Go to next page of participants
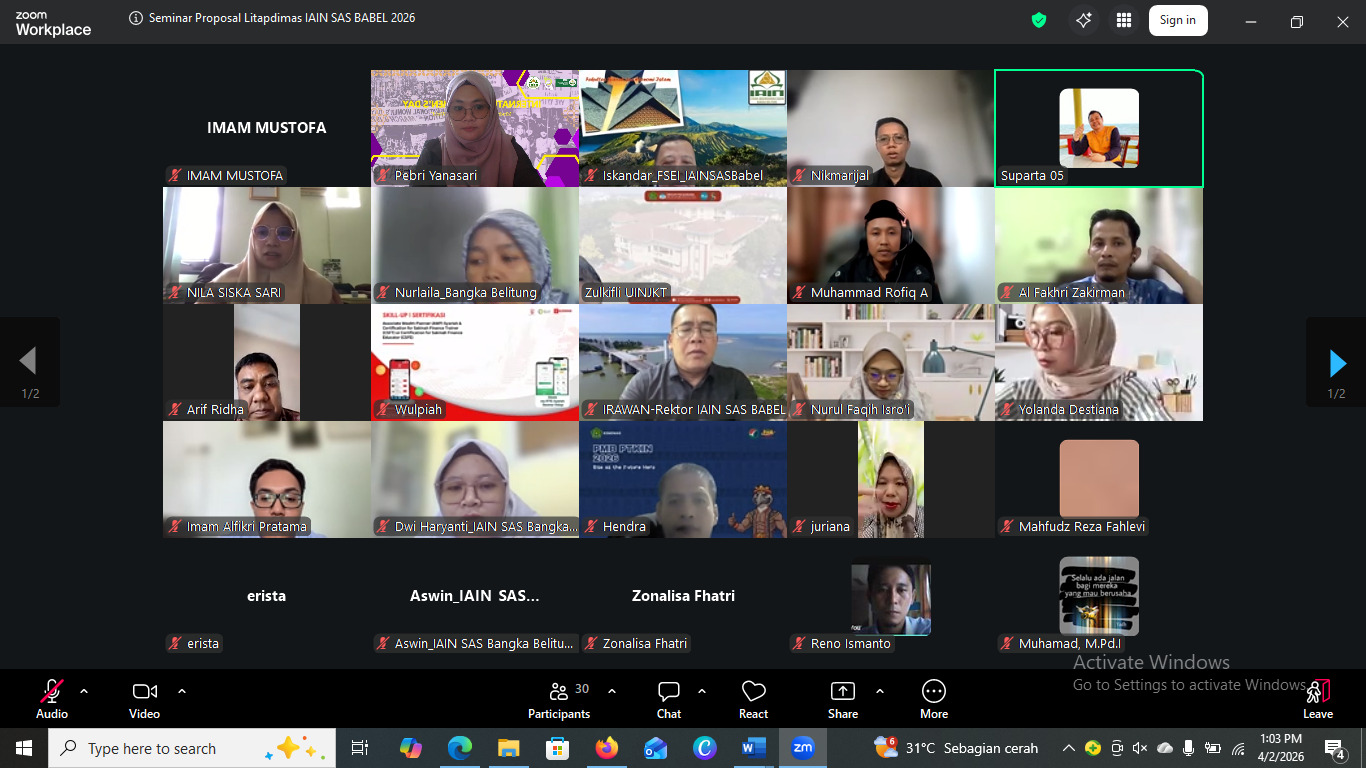 [1336, 363]
